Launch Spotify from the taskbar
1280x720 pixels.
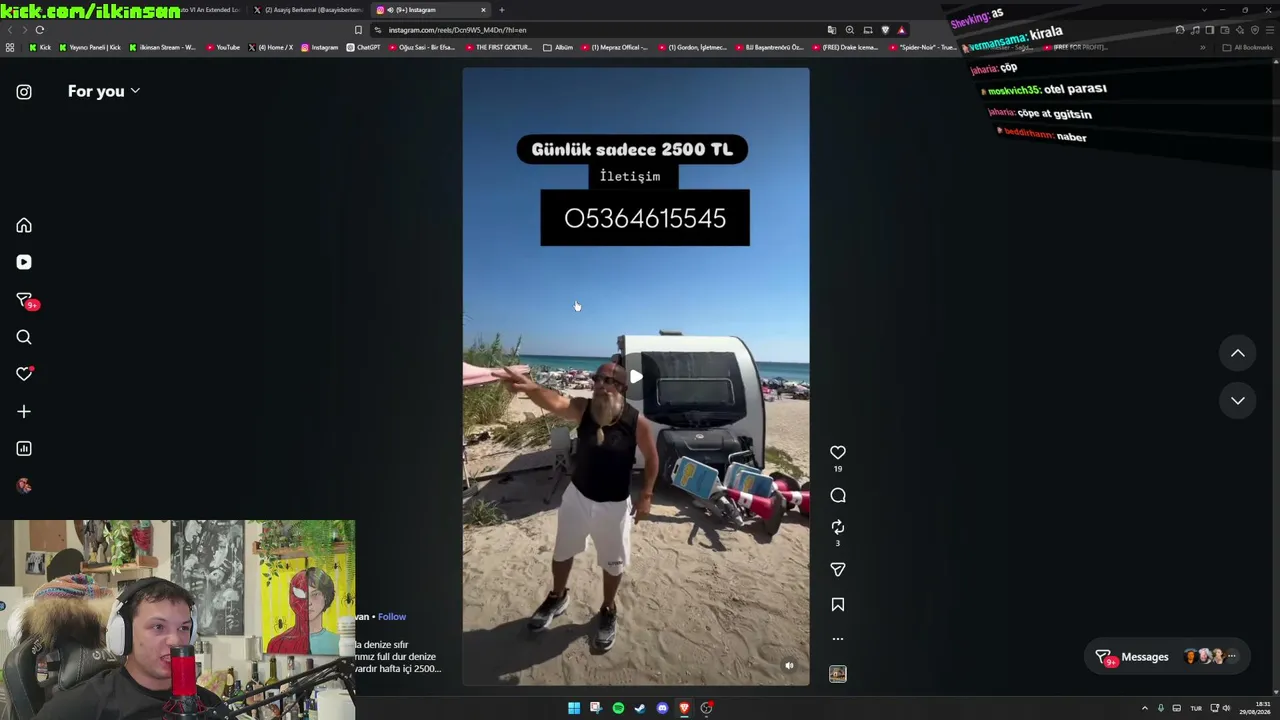click(x=618, y=708)
